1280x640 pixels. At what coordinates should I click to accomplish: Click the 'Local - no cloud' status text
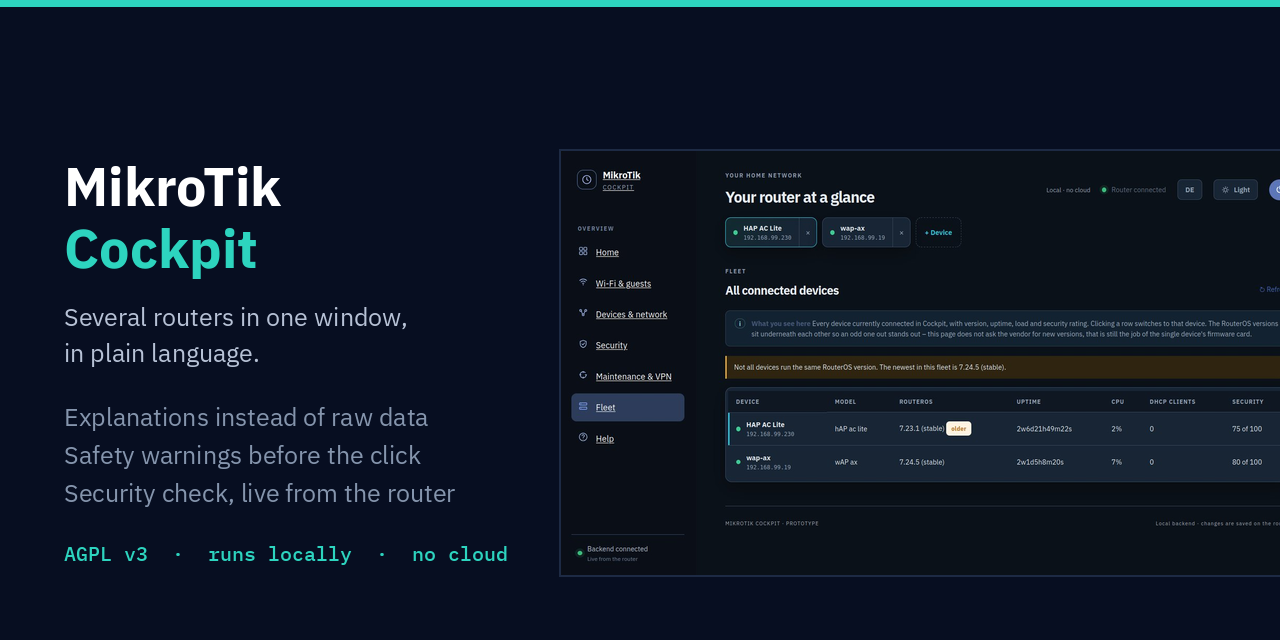point(1068,190)
